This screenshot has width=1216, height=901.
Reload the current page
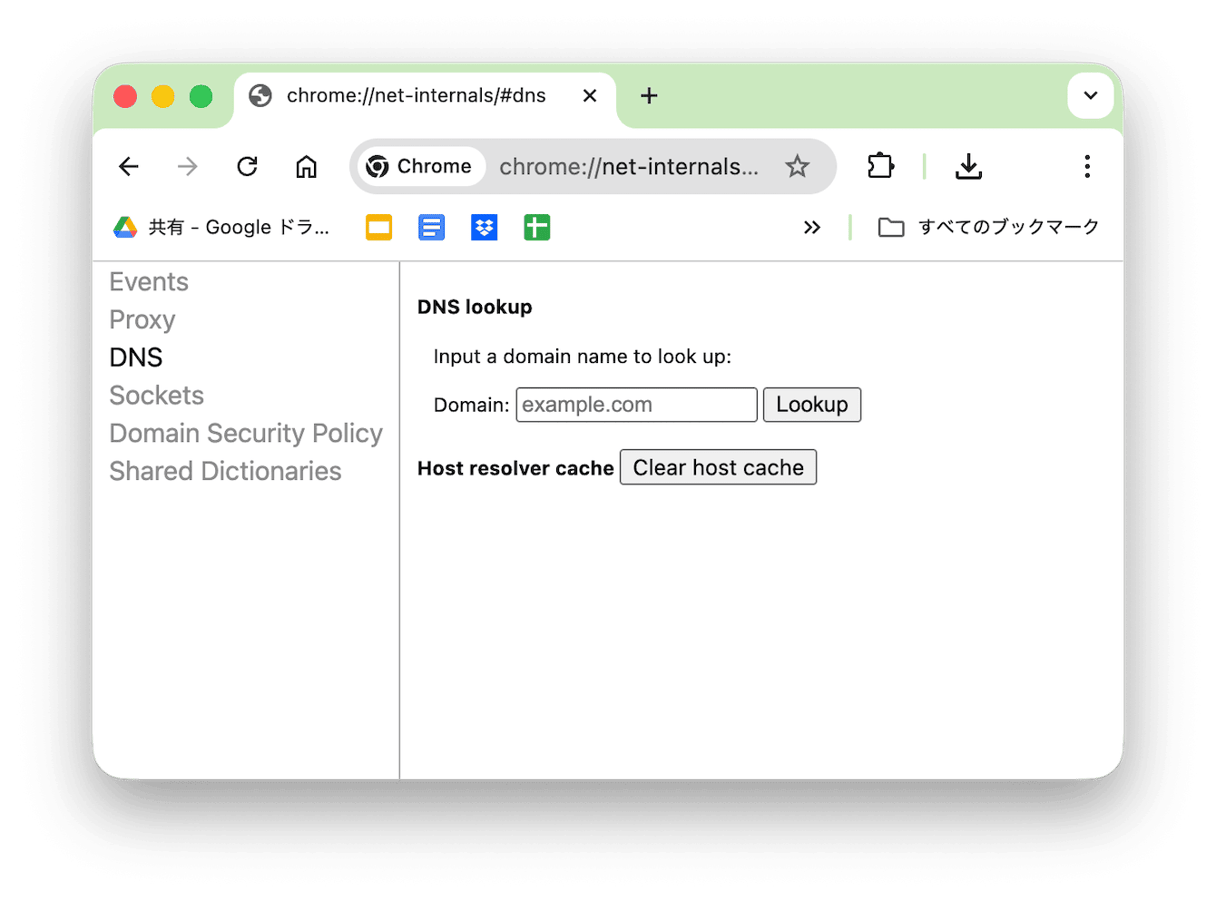coord(247,167)
